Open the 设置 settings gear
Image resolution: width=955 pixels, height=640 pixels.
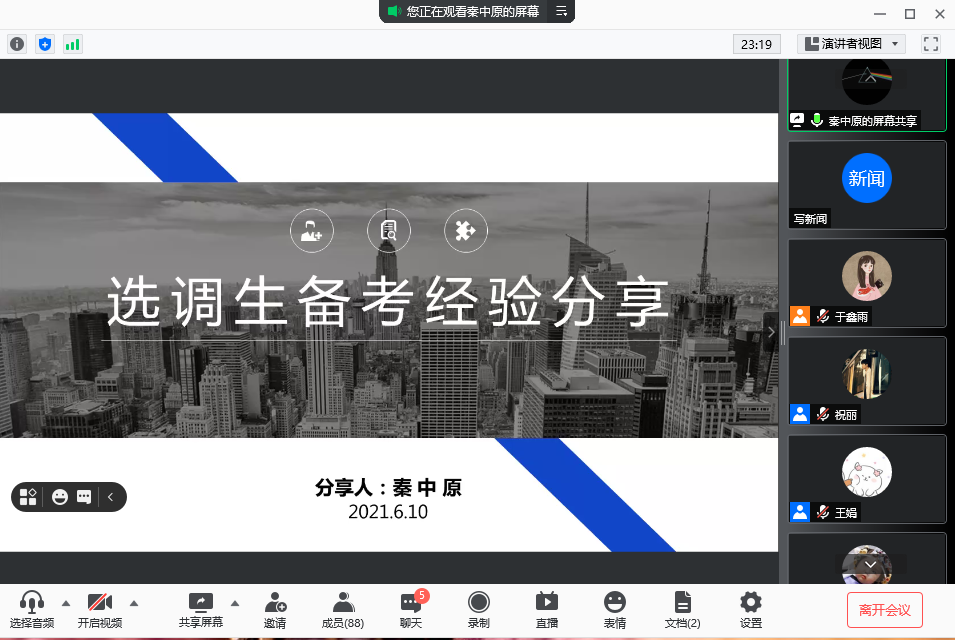[x=751, y=610]
